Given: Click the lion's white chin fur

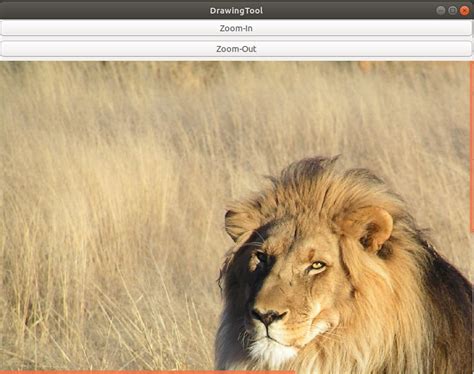Looking at the screenshot, I should pos(272,353).
